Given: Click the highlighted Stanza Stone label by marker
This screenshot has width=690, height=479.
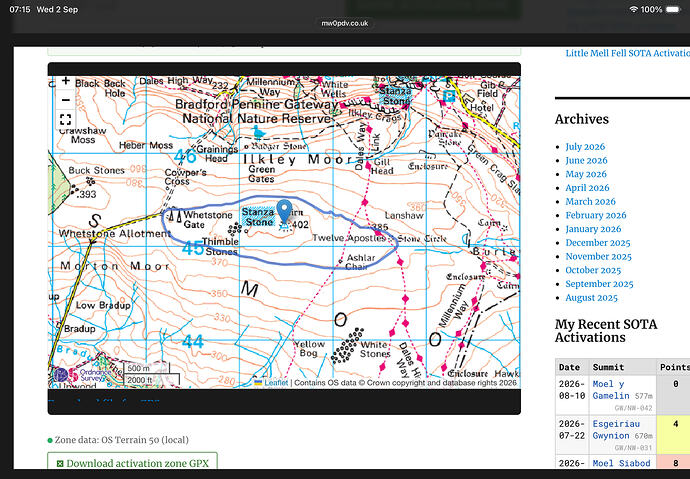Looking at the screenshot, I should tap(259, 217).
